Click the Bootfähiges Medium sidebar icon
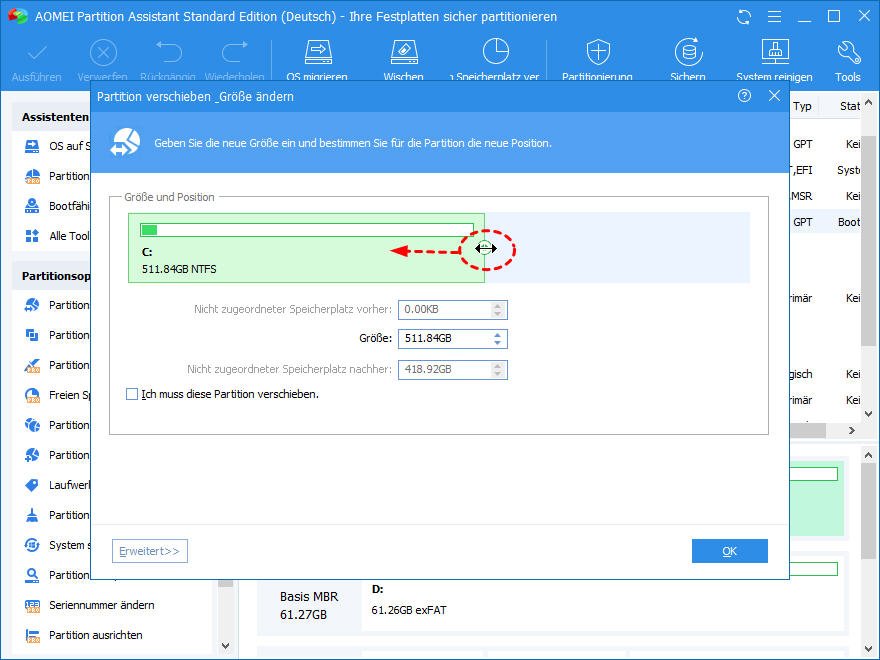This screenshot has width=880, height=660. pos(32,206)
